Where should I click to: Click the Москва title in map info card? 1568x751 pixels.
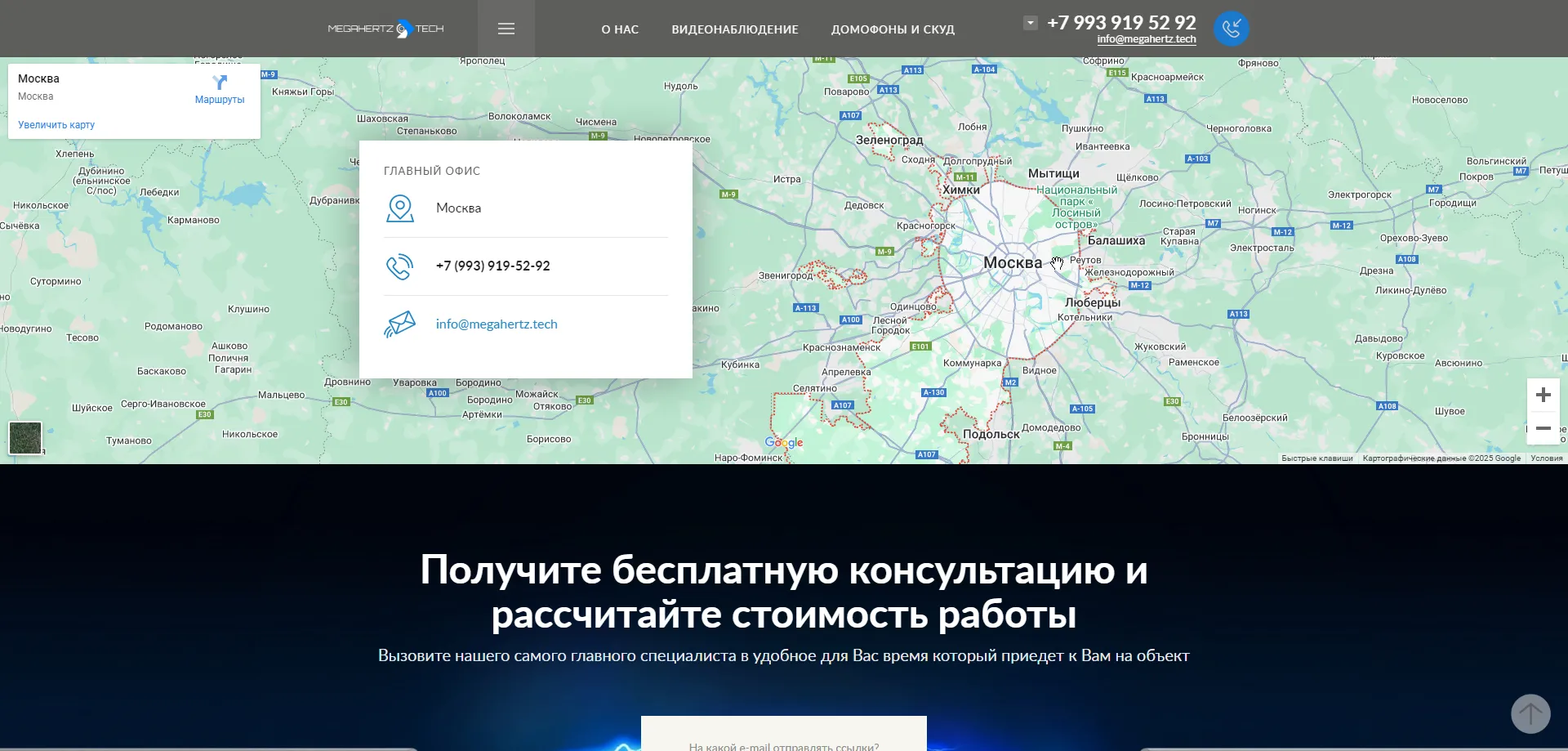[x=38, y=79]
